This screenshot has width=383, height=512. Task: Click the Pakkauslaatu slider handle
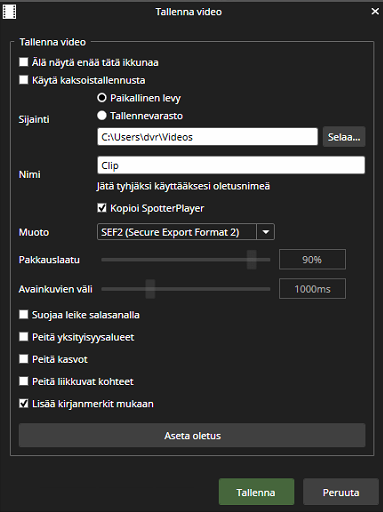pos(252,260)
